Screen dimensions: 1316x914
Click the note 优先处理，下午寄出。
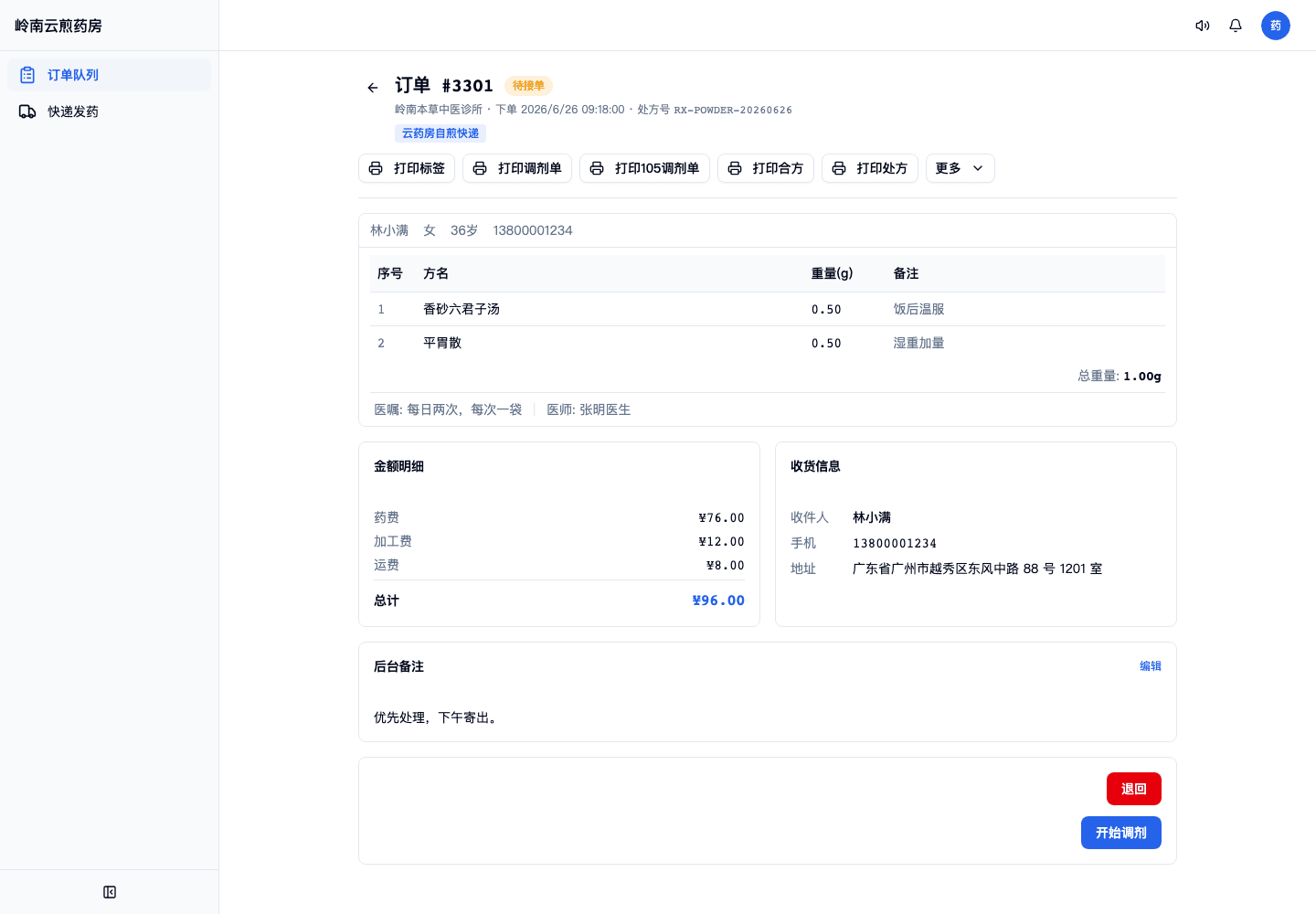[x=438, y=717]
